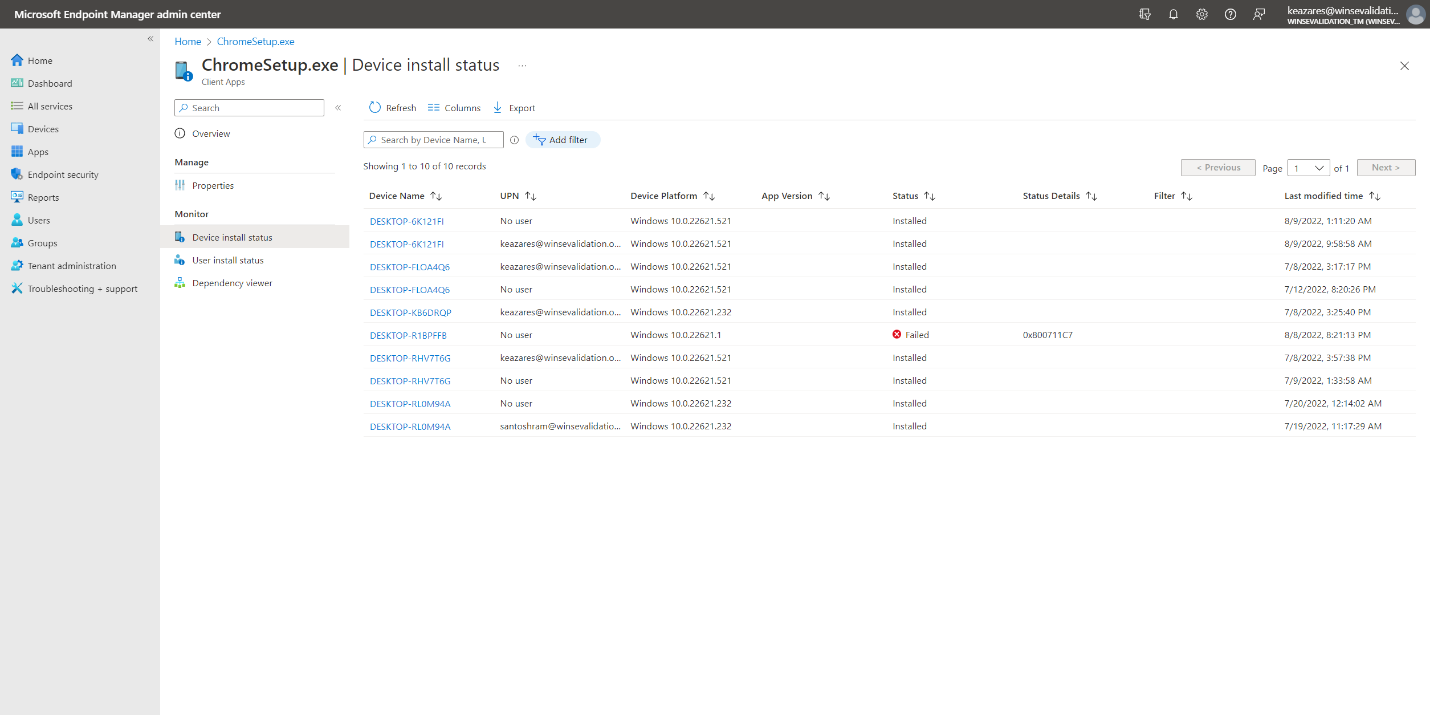
Task: Open DESKTOP-R1BPFFB device link
Action: [408, 335]
